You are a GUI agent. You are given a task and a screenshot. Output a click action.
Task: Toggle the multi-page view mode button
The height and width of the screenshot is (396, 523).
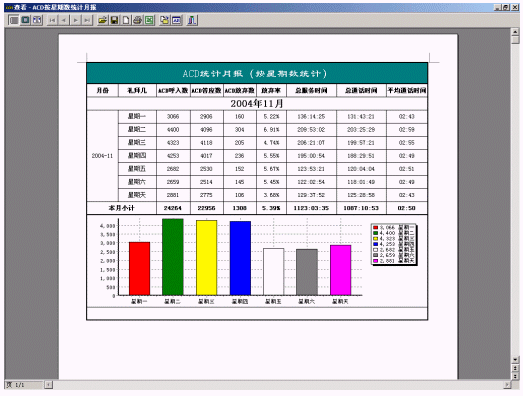[x=37, y=20]
